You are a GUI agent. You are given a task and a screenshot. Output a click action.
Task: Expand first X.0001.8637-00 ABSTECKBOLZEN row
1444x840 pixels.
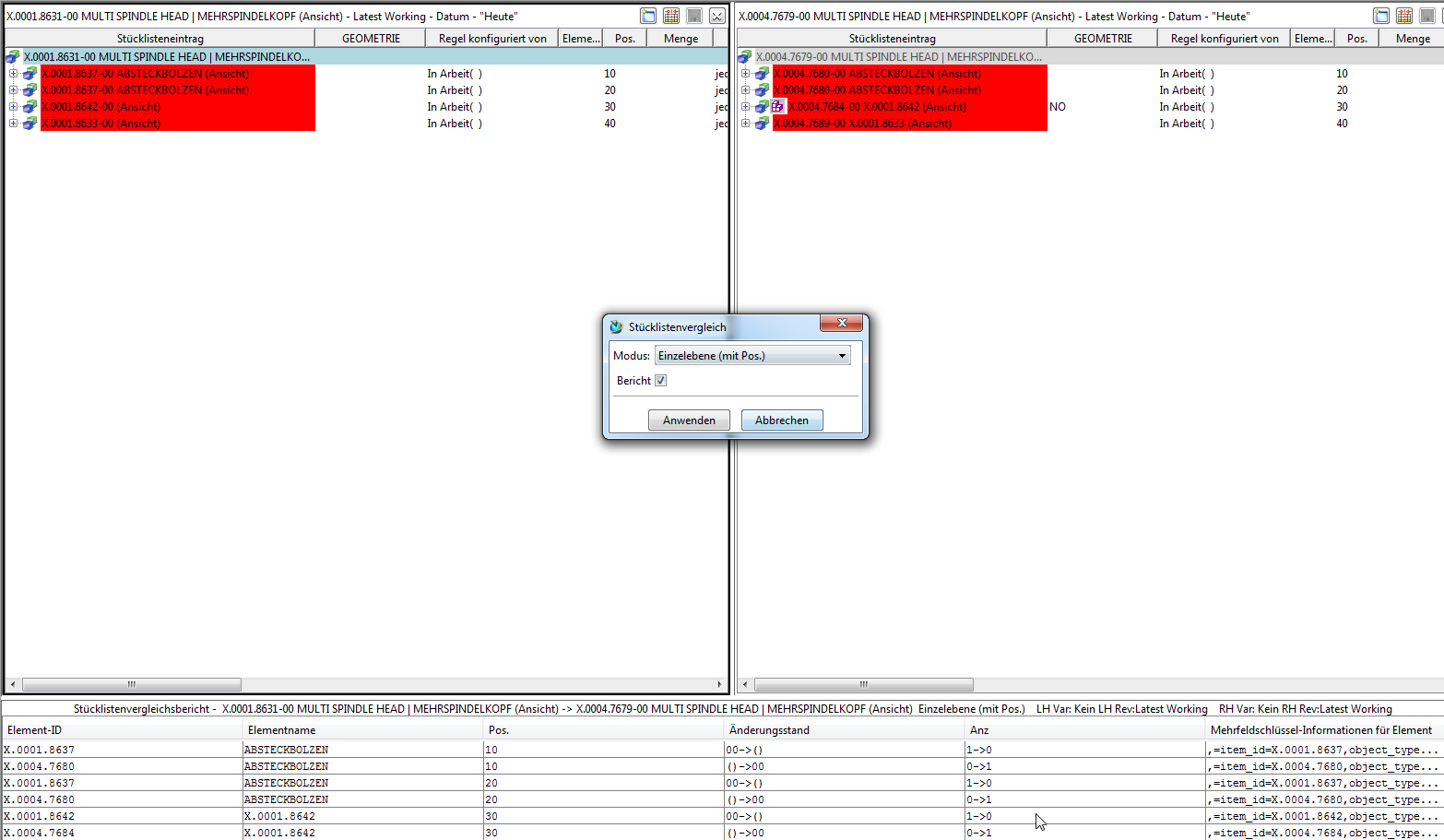point(13,74)
